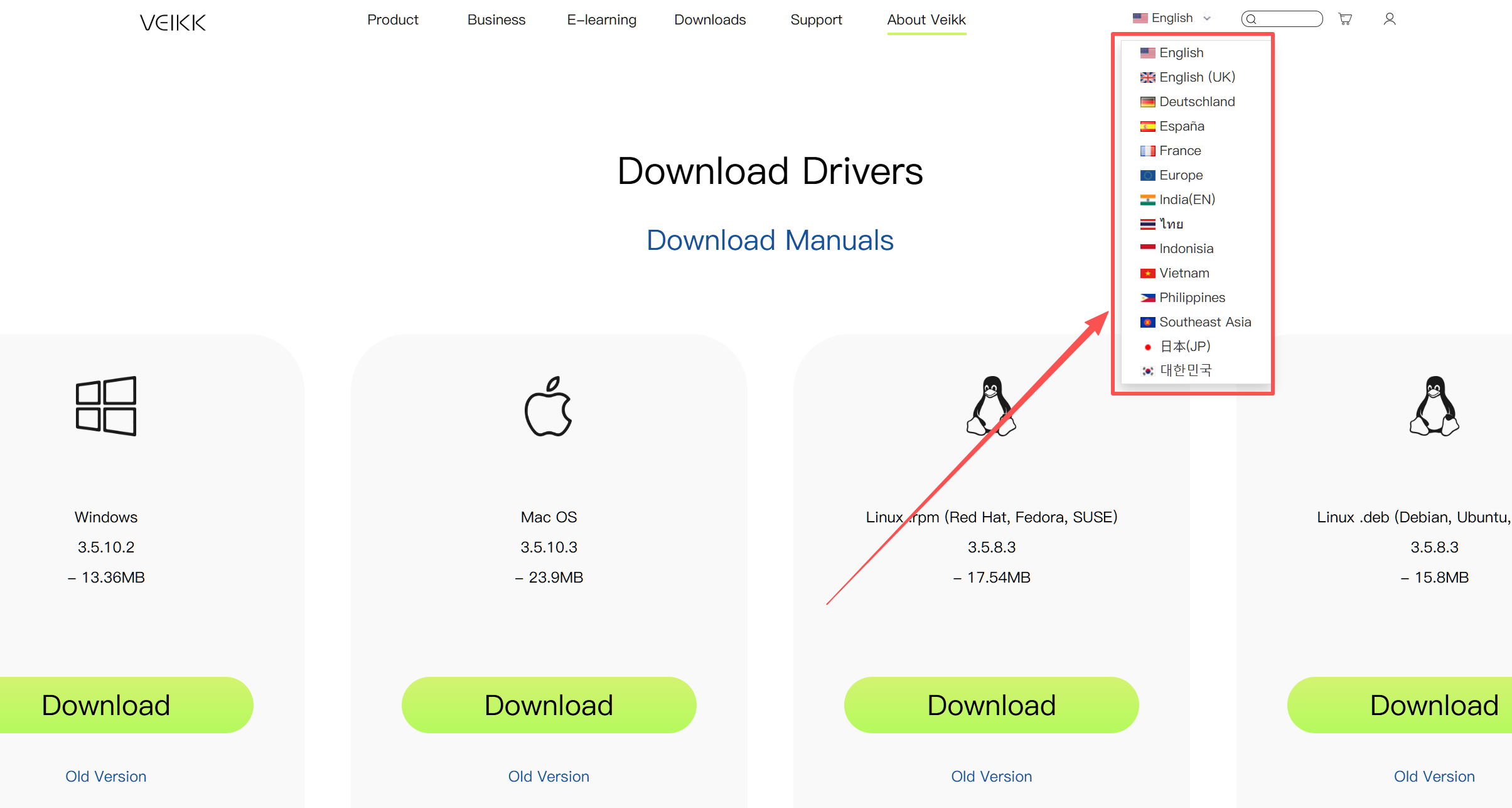This screenshot has height=808, width=1512.
Task: Click the 17.54MB file size text
Action: tap(992, 578)
